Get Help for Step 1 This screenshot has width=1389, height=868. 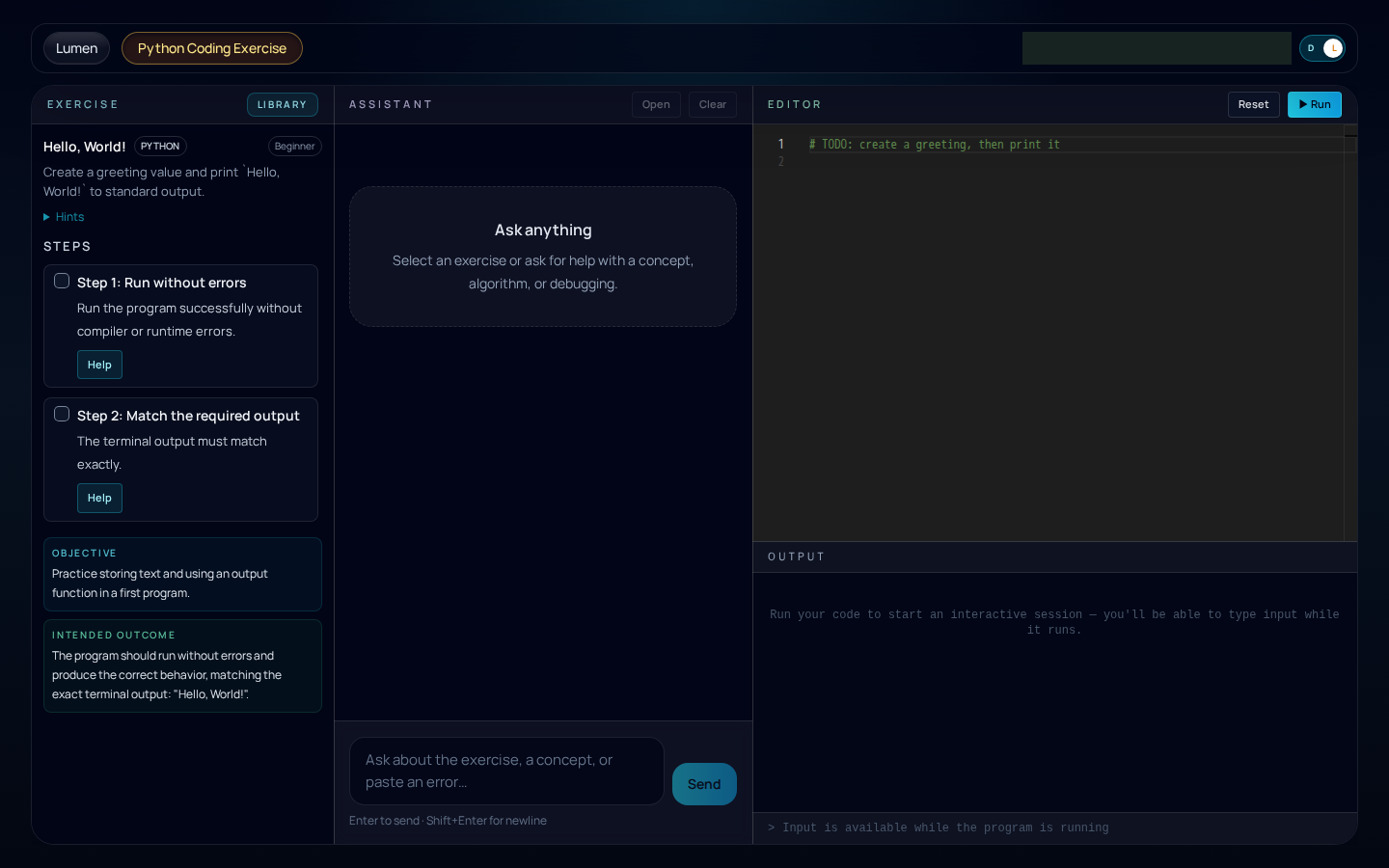click(99, 365)
